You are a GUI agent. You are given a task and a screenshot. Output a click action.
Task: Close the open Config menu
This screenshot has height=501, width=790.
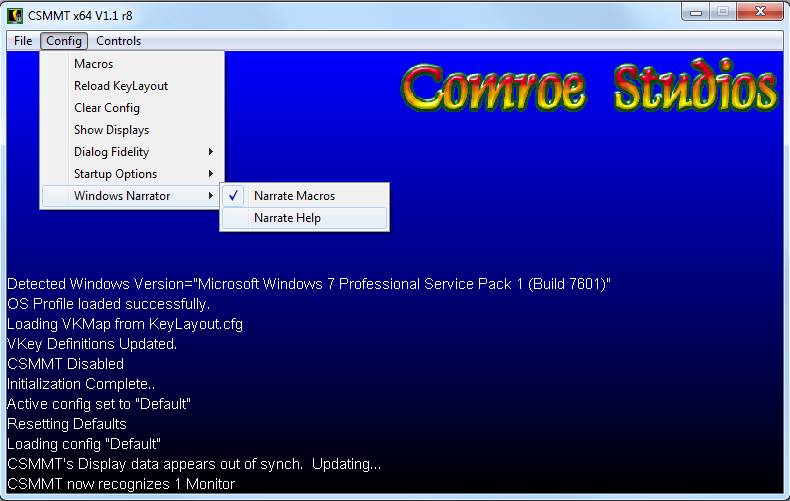pos(64,41)
